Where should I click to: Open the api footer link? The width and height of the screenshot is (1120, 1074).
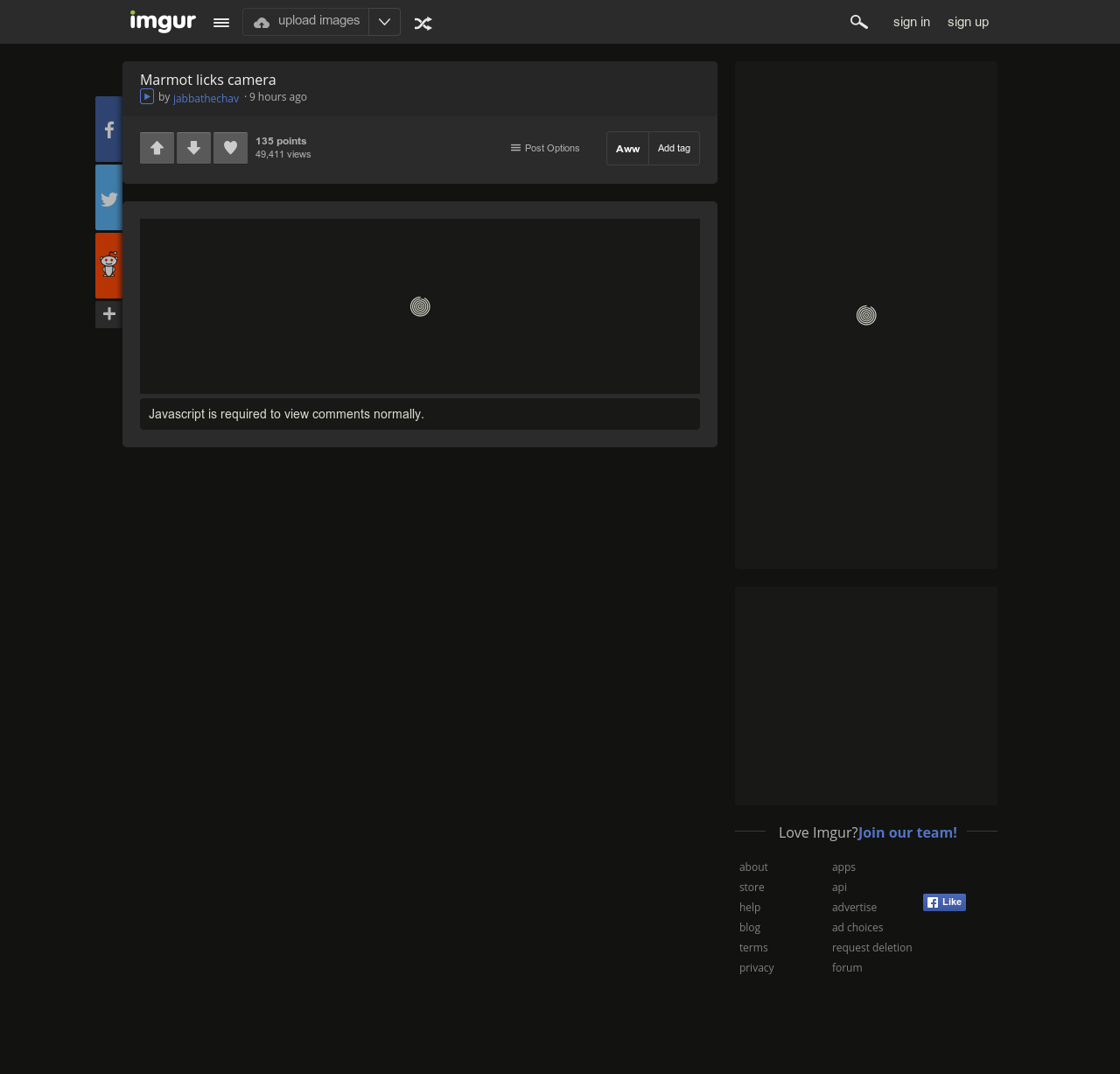839,887
